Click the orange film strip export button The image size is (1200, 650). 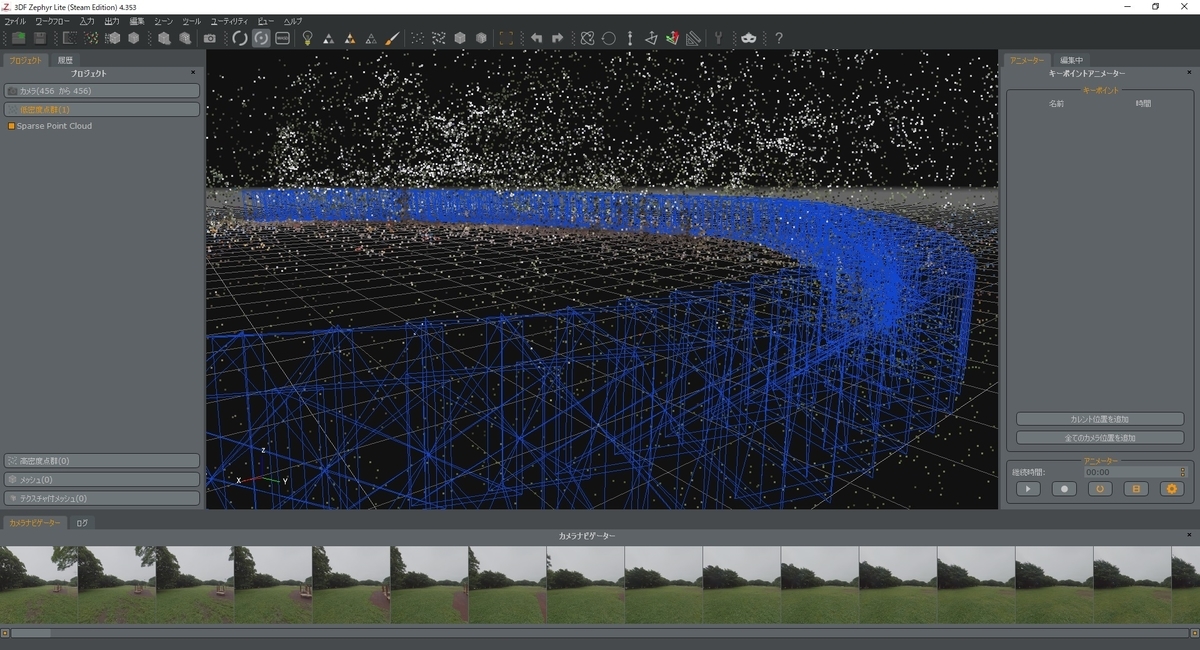(x=1135, y=489)
